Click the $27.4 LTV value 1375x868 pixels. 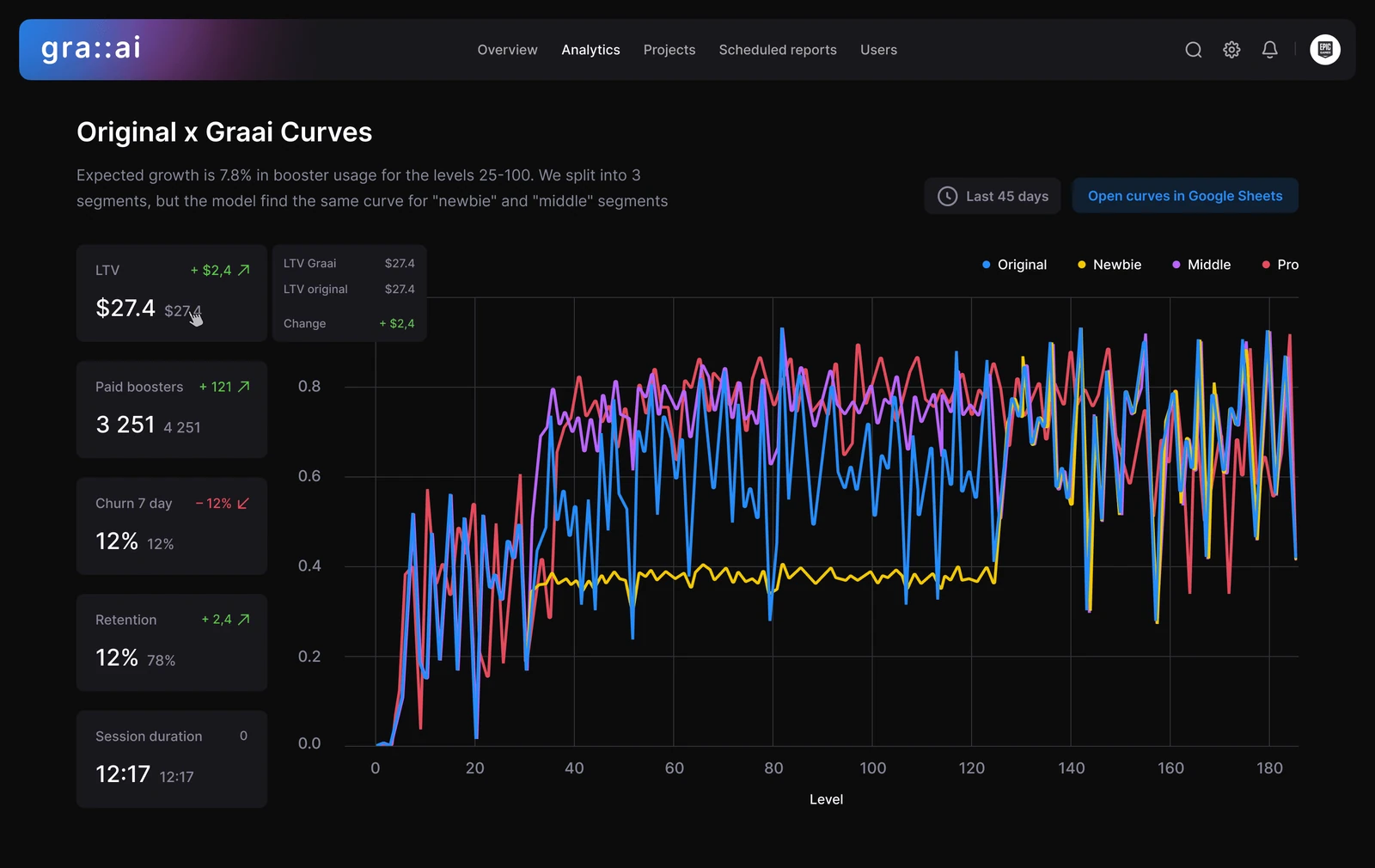pos(125,308)
